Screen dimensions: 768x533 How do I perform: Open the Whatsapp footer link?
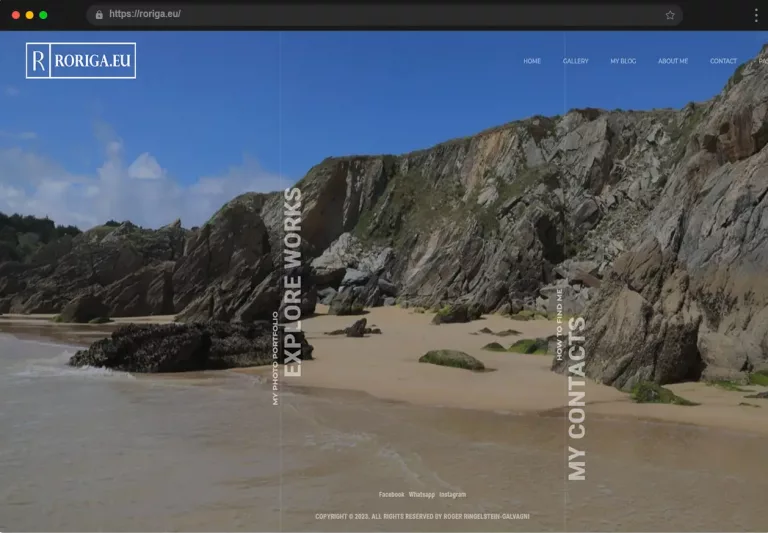[421, 494]
